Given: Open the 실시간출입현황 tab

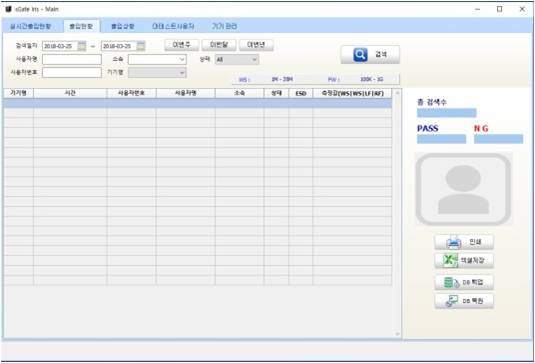Looking at the screenshot, I should point(30,26).
